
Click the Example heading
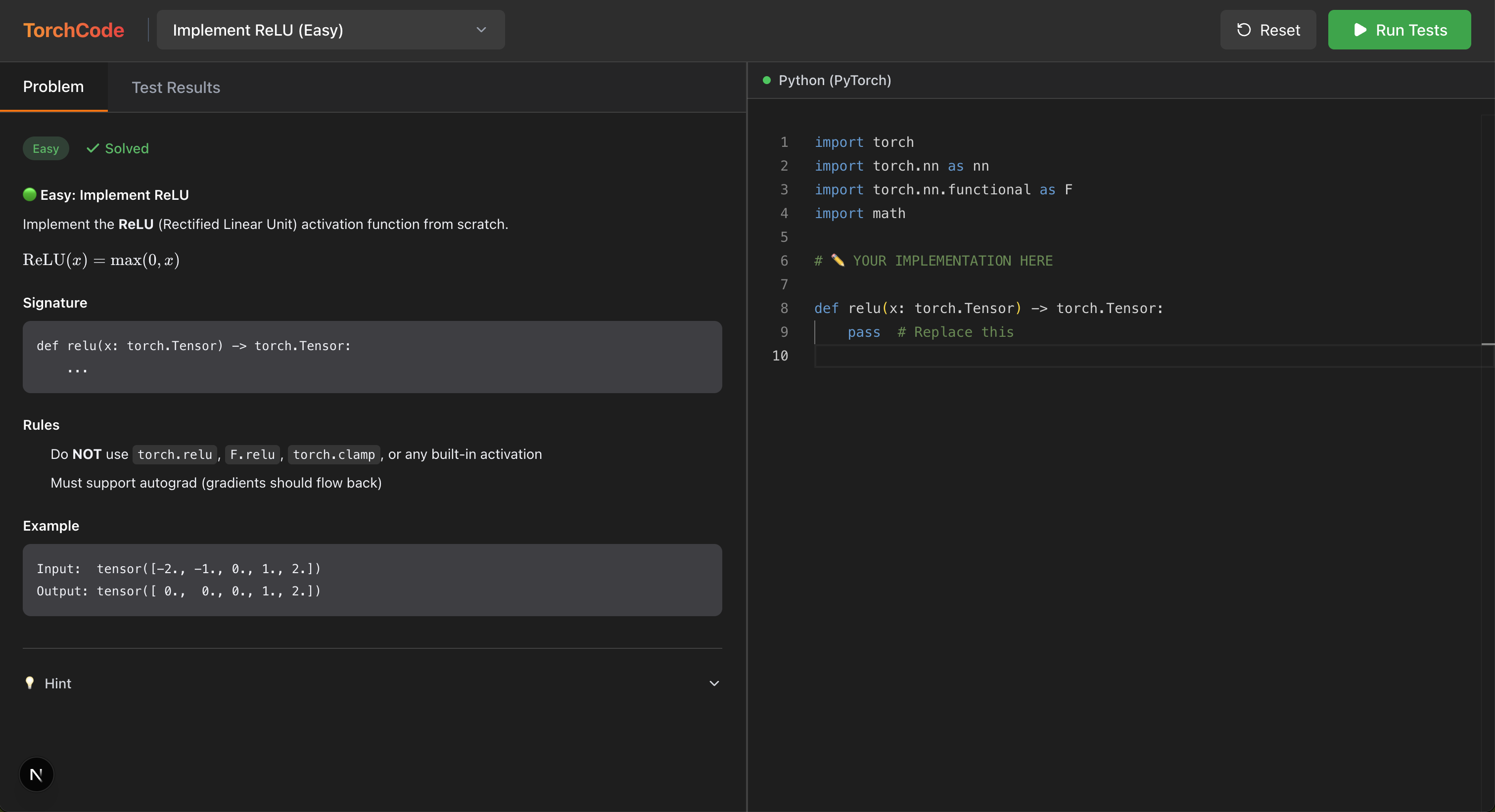[x=51, y=526]
